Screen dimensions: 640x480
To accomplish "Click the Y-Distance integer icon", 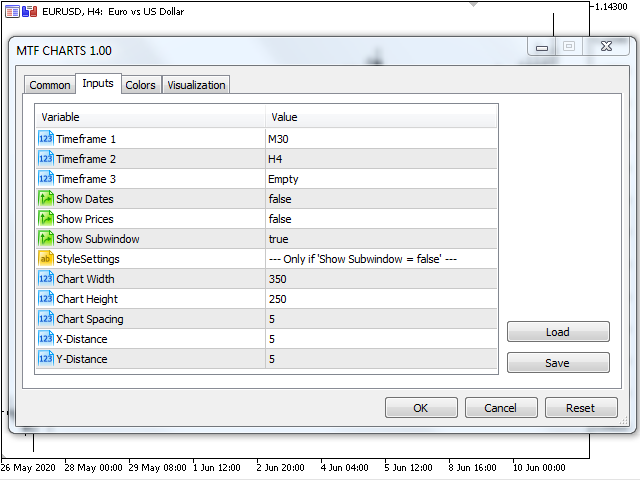I will pyautogui.click(x=46, y=358).
